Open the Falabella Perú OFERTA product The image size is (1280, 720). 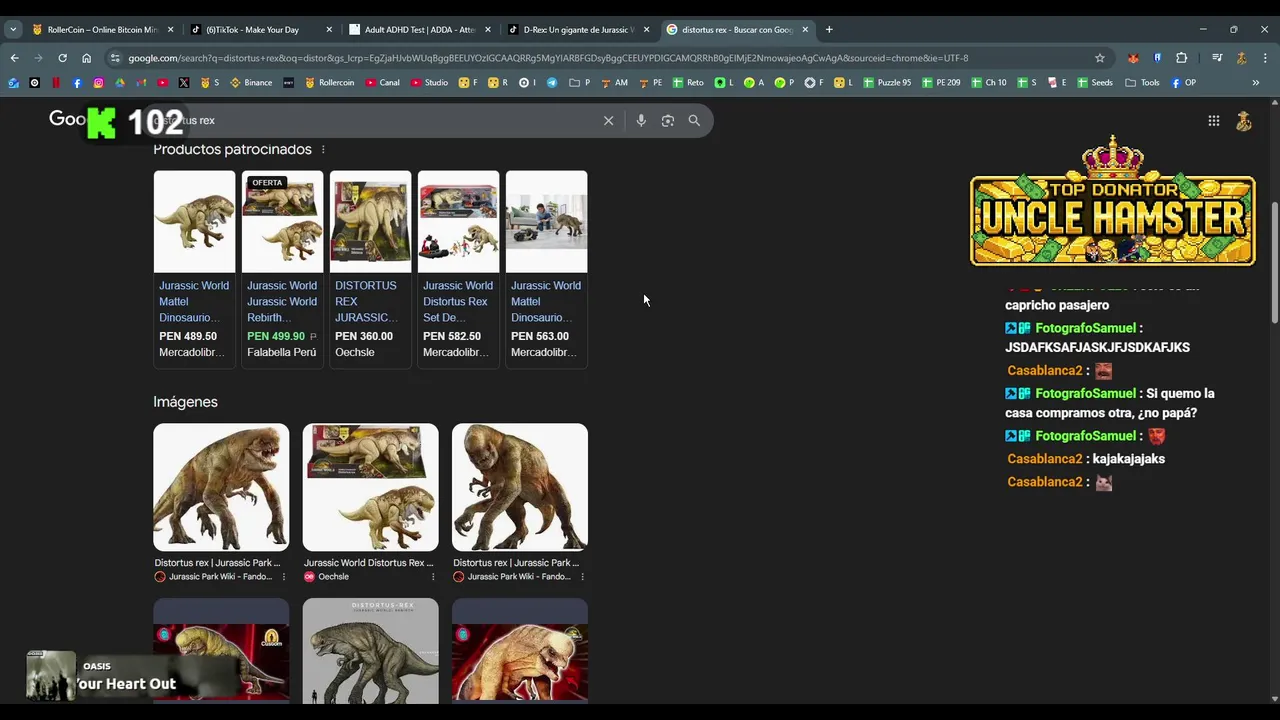(282, 268)
